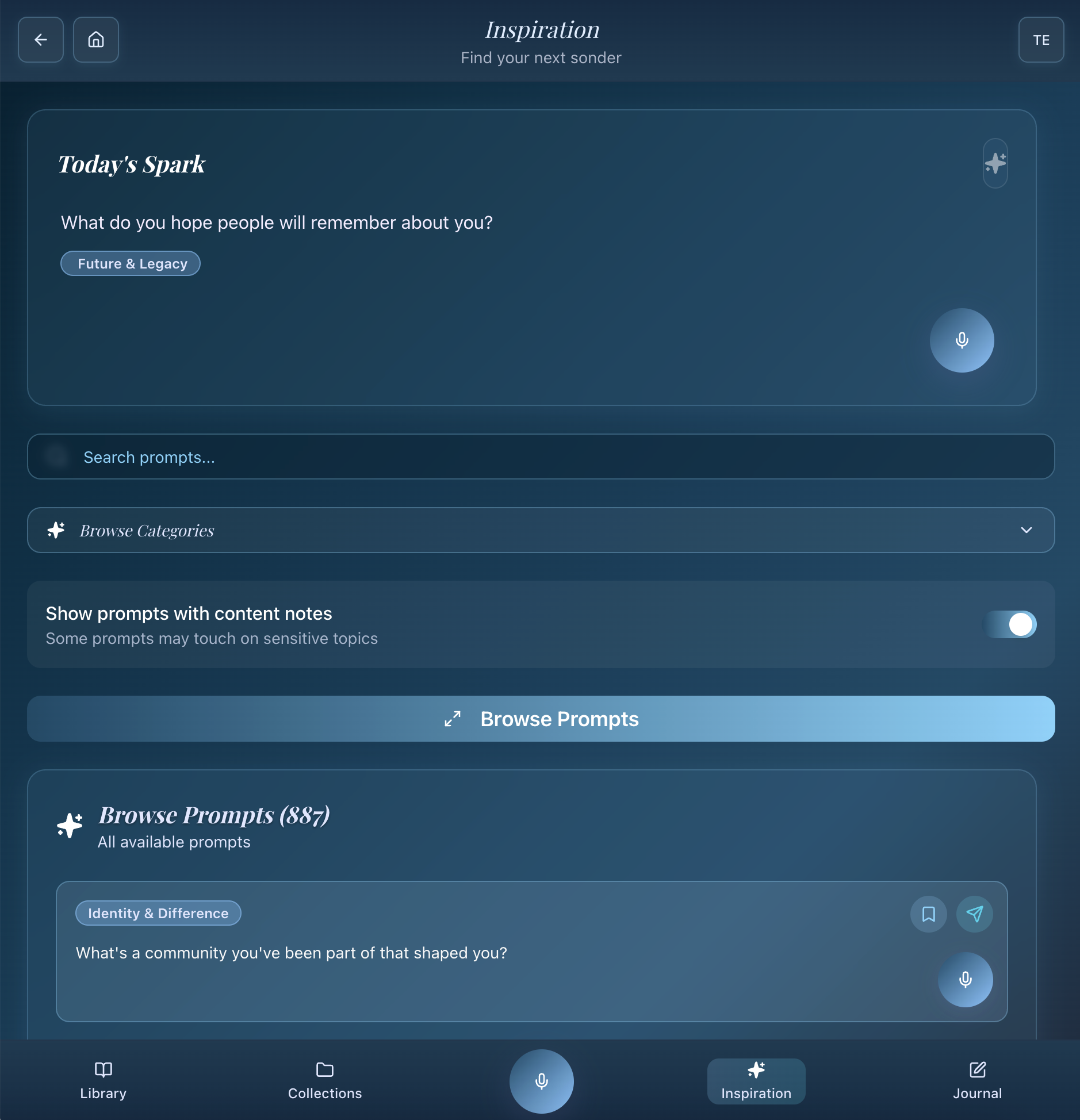Click the back arrow button
This screenshot has height=1120, width=1080.
click(41, 40)
